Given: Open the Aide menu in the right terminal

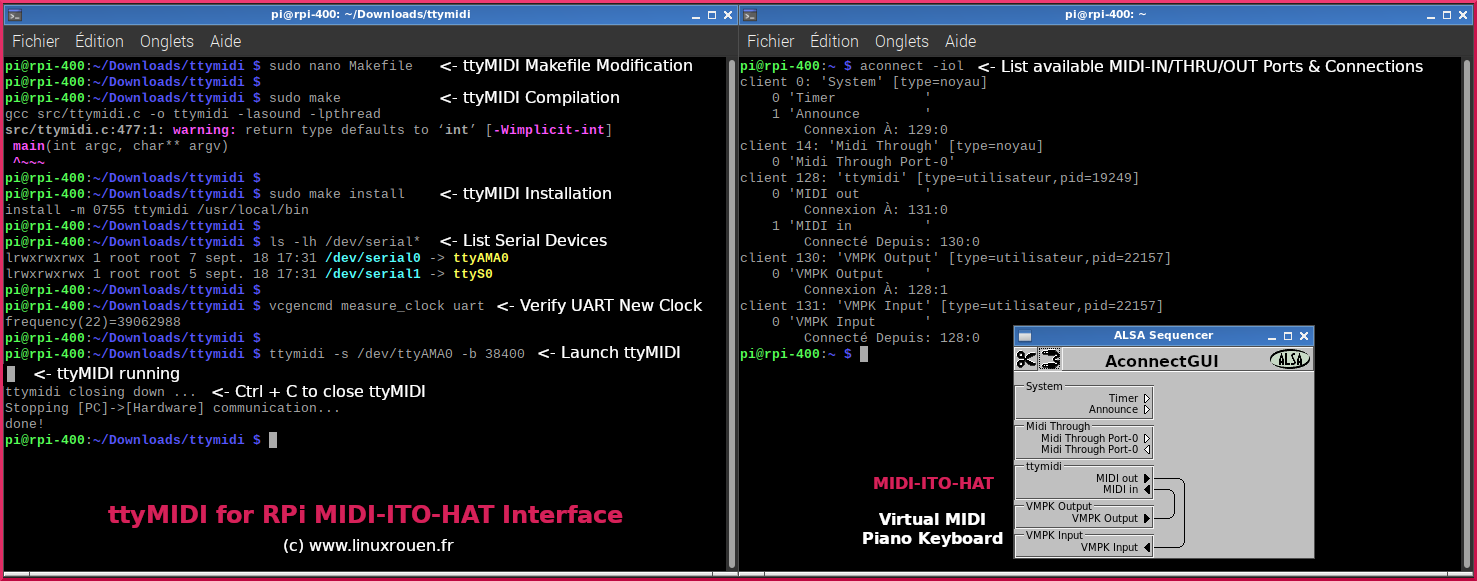Looking at the screenshot, I should pos(960,41).
